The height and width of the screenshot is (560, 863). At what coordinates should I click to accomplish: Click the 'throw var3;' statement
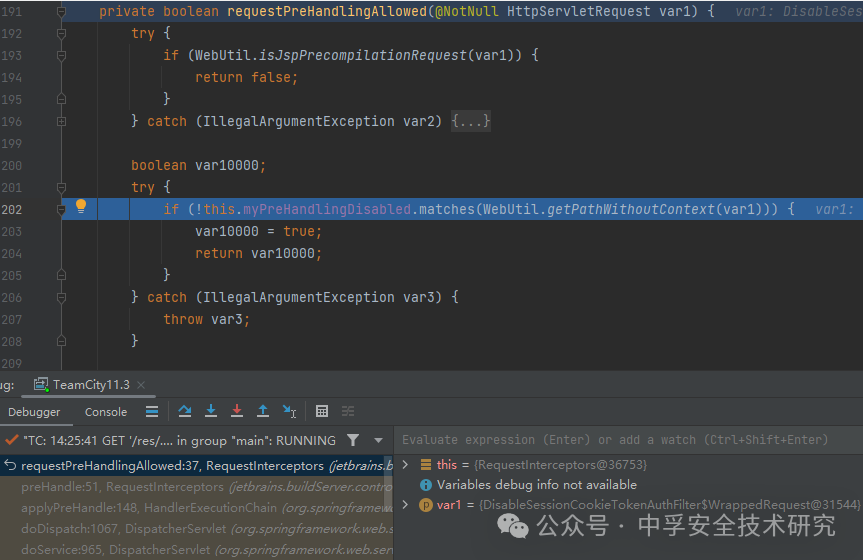(206, 319)
